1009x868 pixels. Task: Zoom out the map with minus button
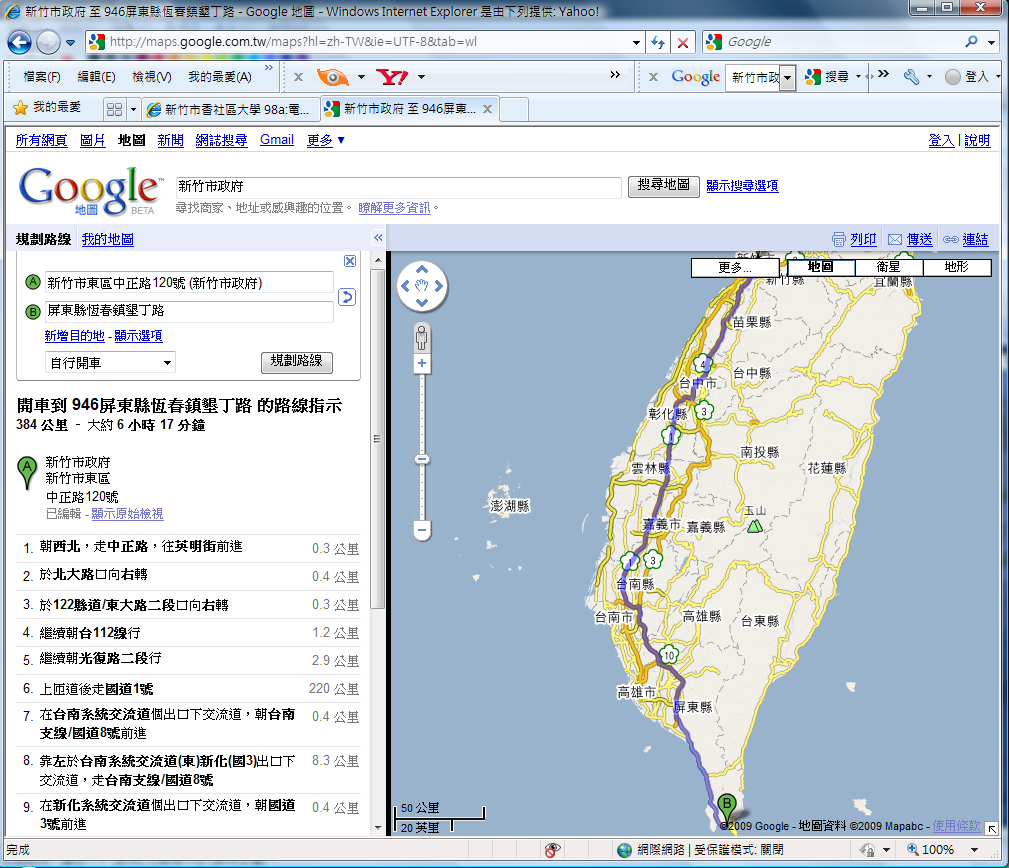tap(422, 531)
